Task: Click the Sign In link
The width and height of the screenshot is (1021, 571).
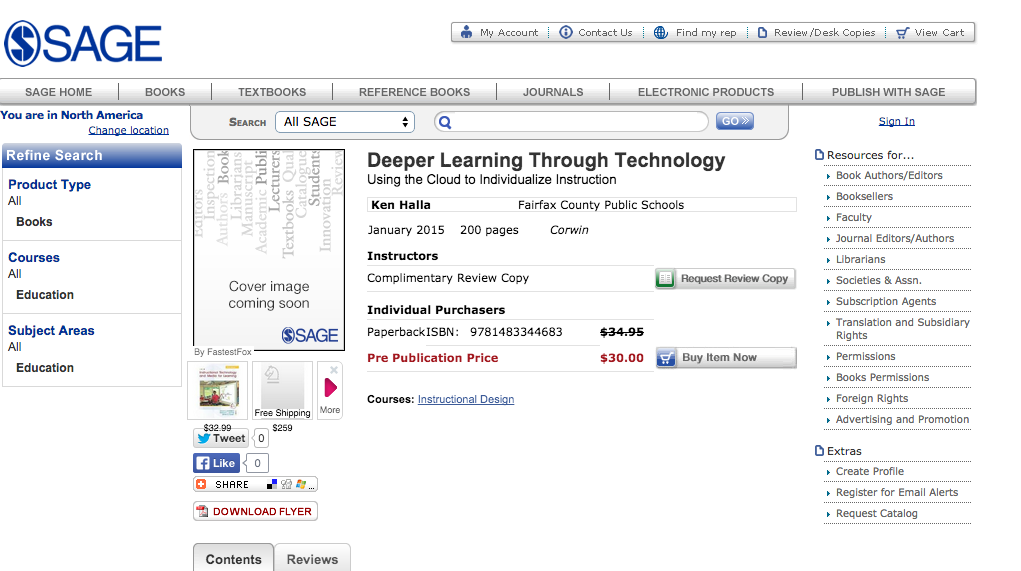Action: click(896, 121)
